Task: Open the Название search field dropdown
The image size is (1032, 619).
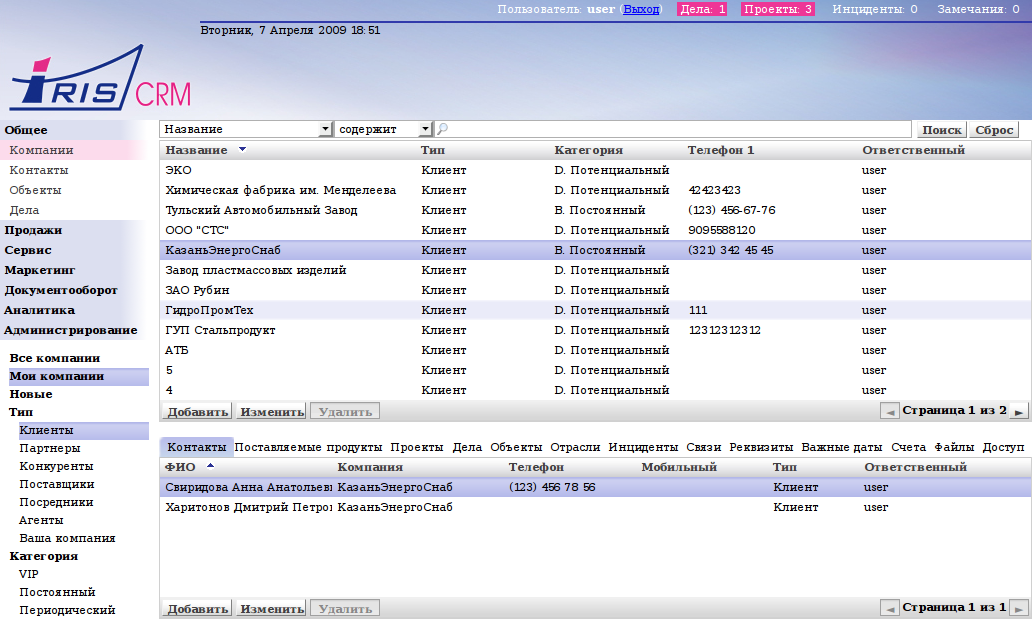Action: [x=325, y=130]
